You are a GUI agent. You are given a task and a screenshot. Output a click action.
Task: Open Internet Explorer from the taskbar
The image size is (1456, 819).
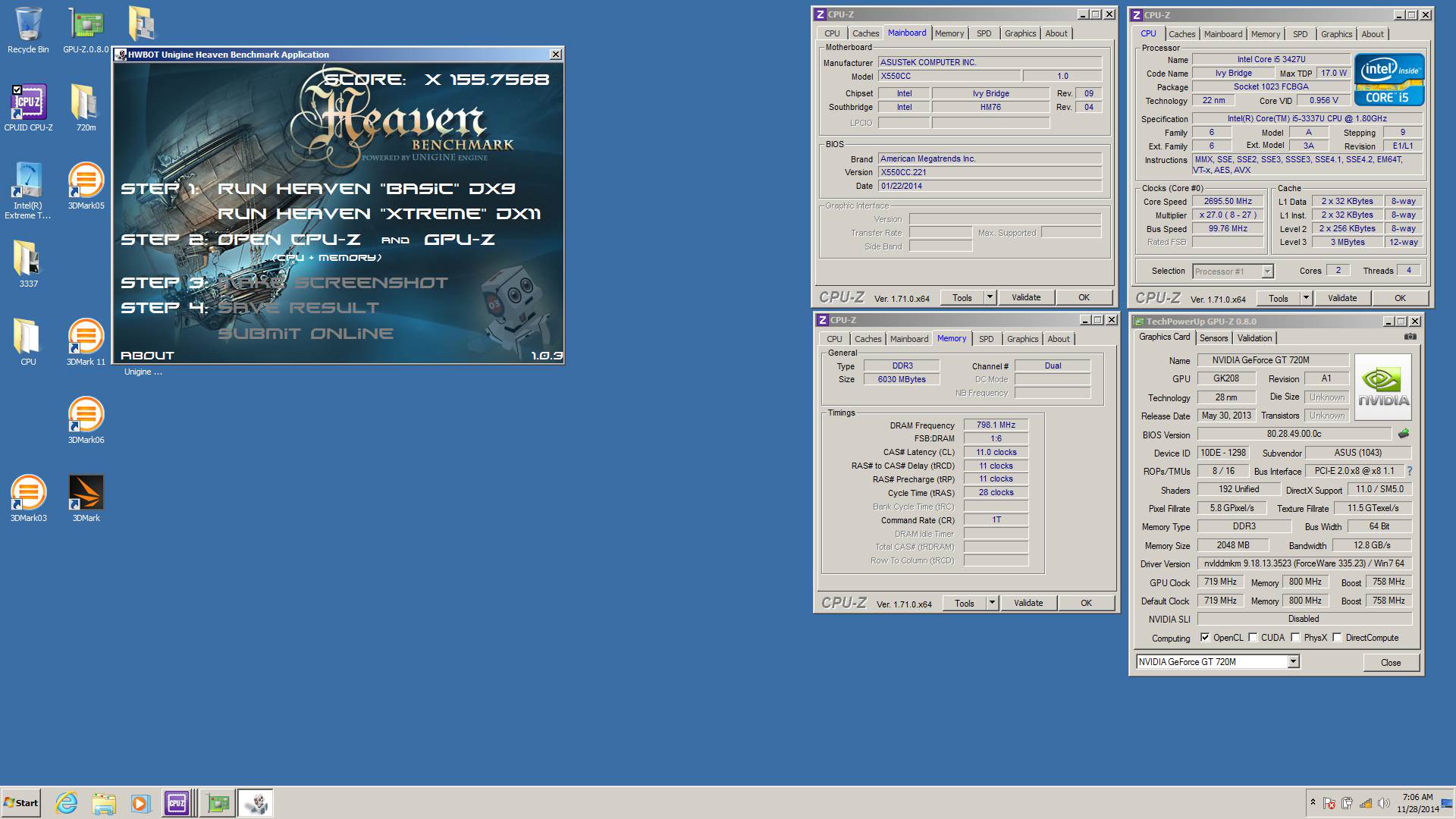tap(67, 803)
